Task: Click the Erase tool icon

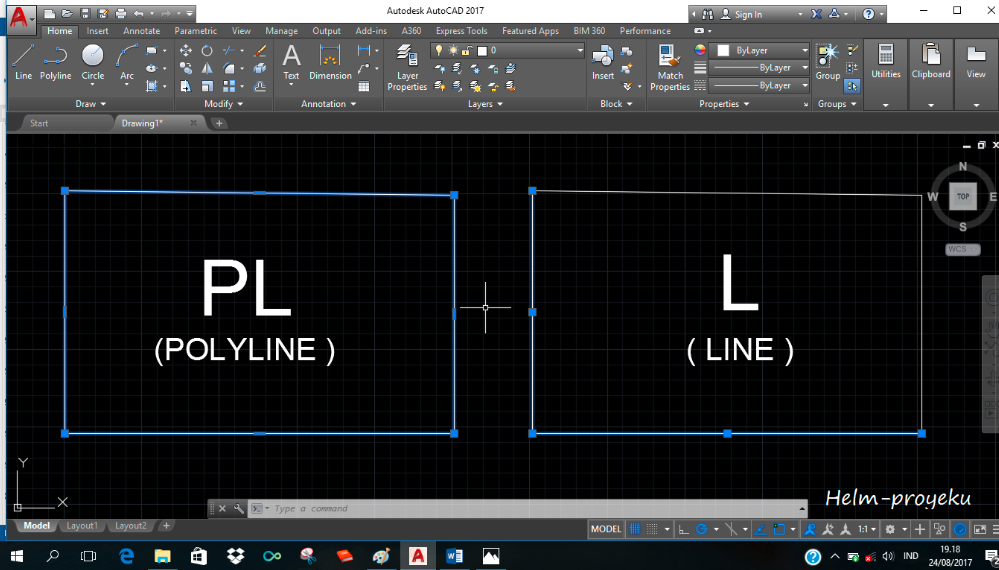Action: tap(260, 50)
